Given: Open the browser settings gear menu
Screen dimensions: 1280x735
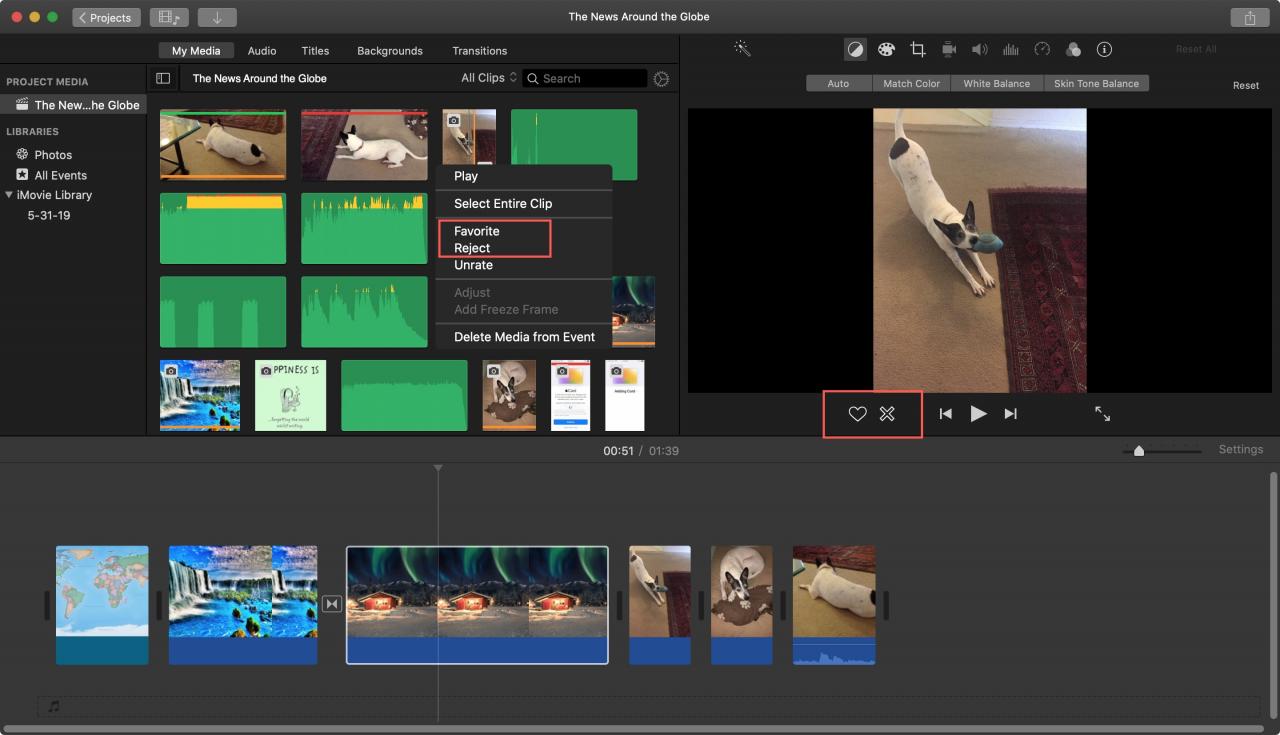Looking at the screenshot, I should (661, 79).
